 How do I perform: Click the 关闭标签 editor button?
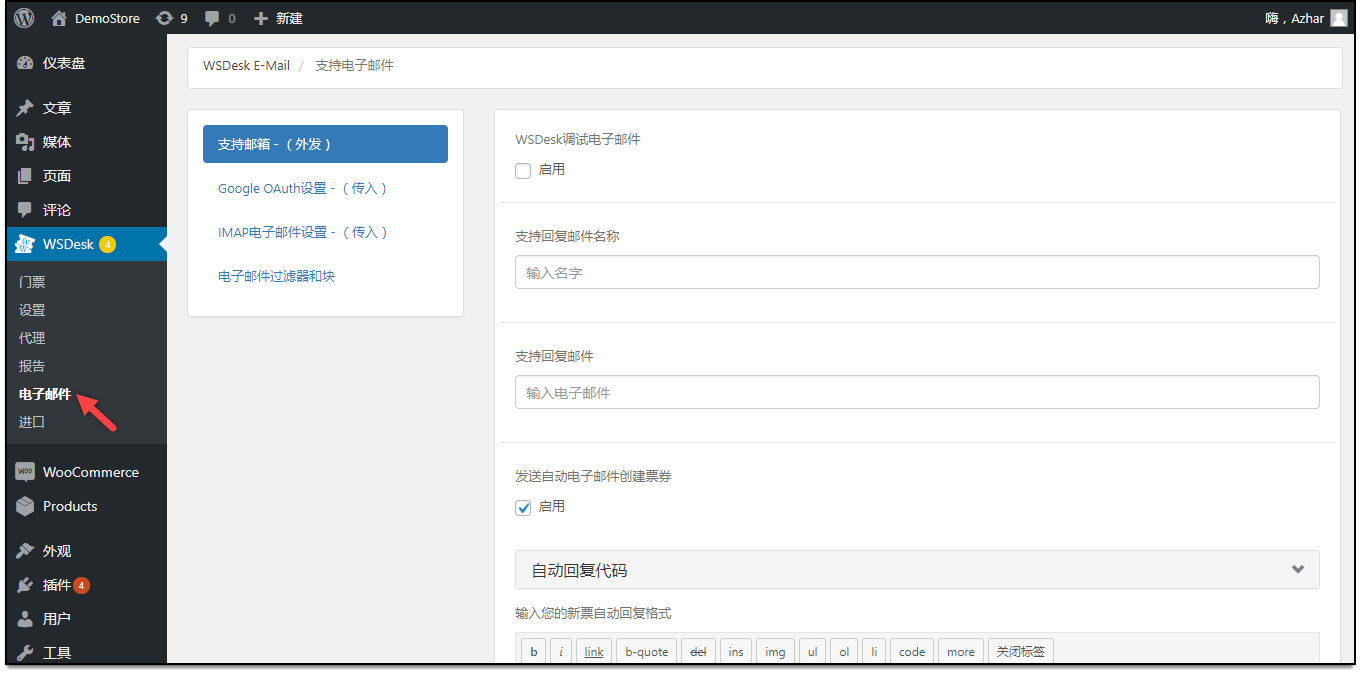tap(1021, 652)
